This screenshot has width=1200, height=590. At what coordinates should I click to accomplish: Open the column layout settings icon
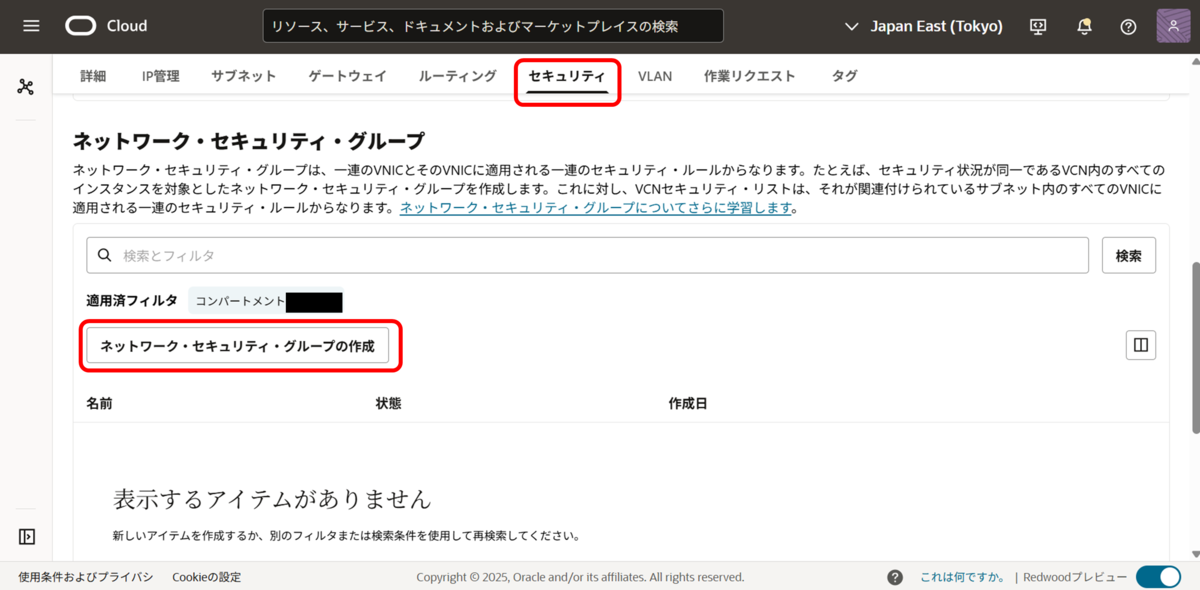click(1141, 346)
